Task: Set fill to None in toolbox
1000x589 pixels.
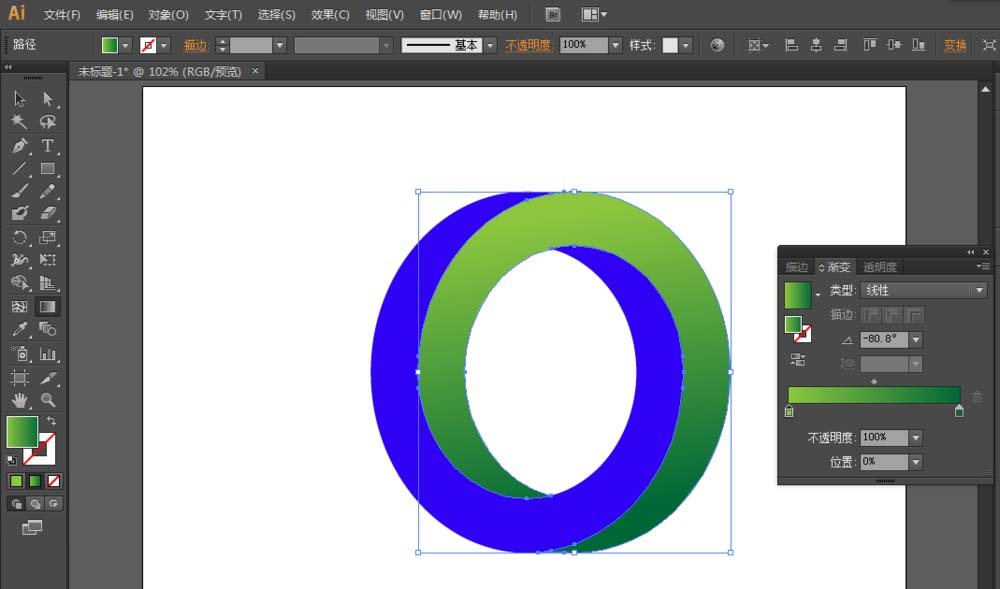Action: point(54,481)
